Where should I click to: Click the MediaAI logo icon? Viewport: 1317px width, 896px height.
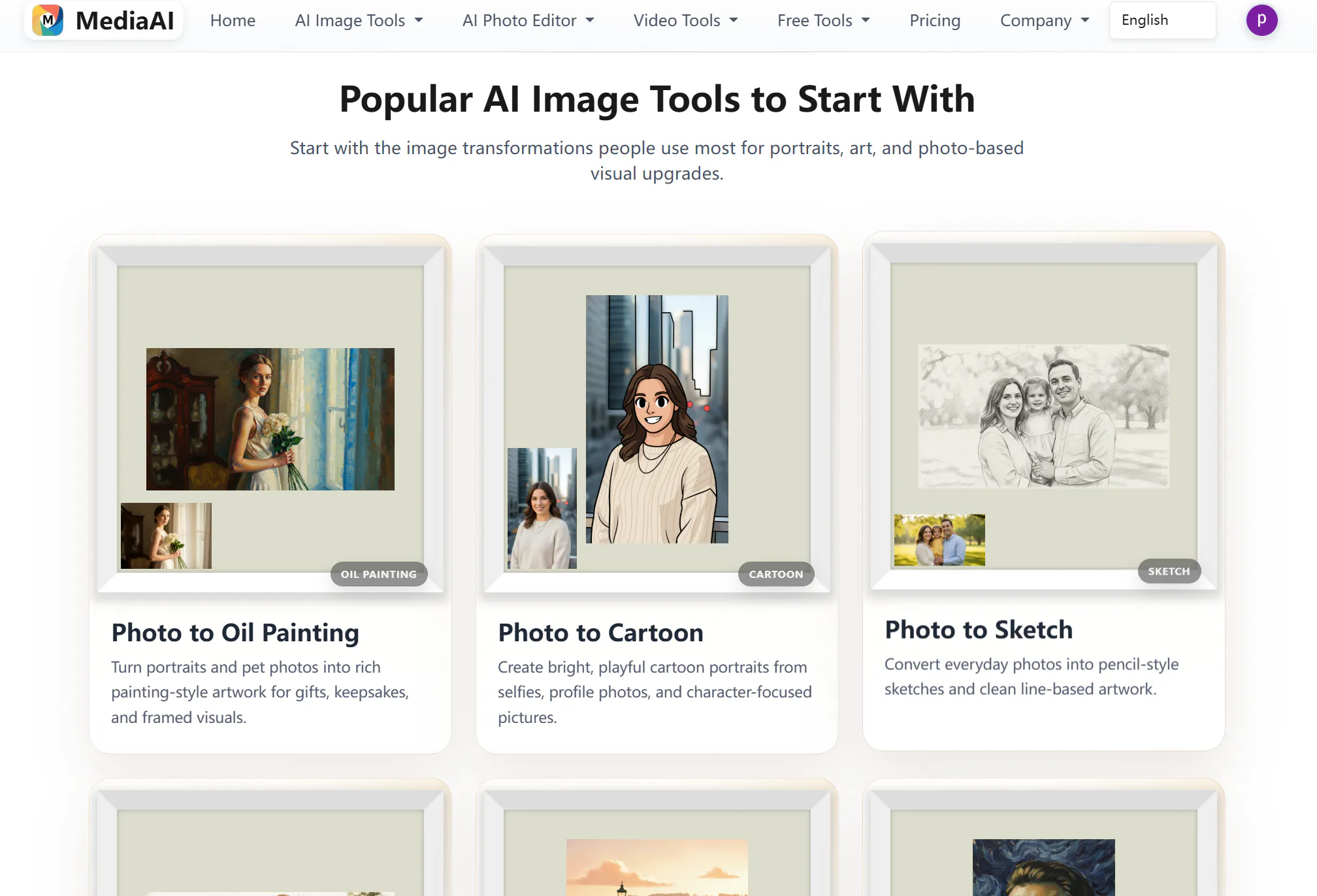pos(48,20)
